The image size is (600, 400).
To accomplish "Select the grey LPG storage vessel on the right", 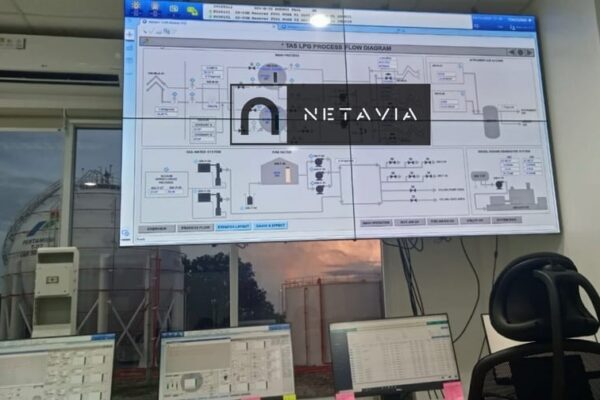I will tap(491, 121).
